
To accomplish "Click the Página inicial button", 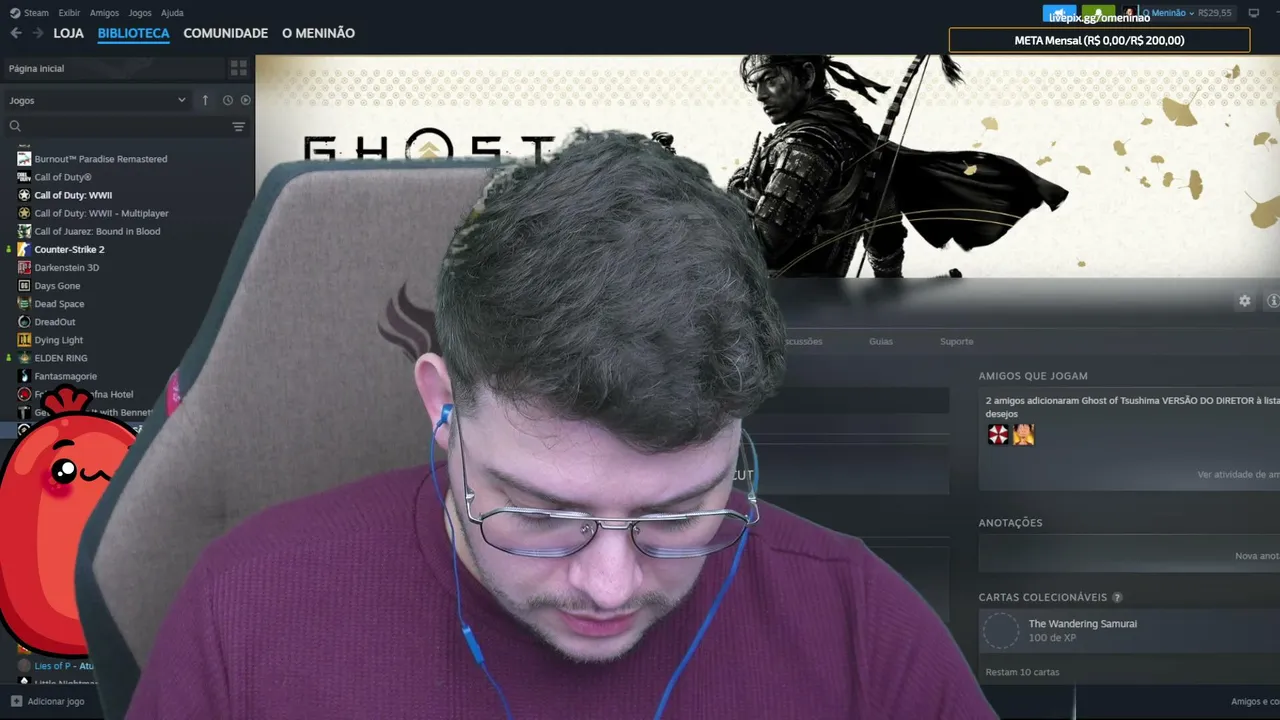I will coord(112,68).
